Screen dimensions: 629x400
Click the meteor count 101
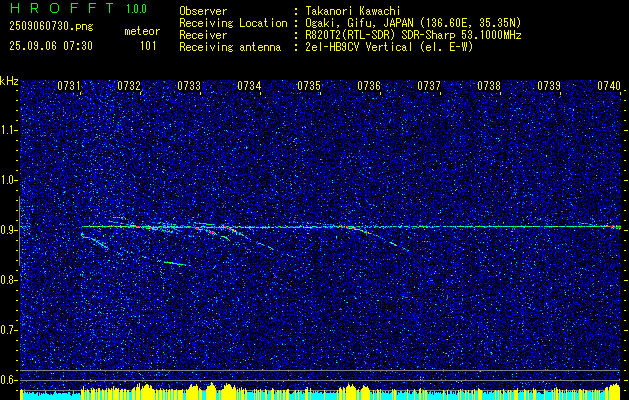148,46
